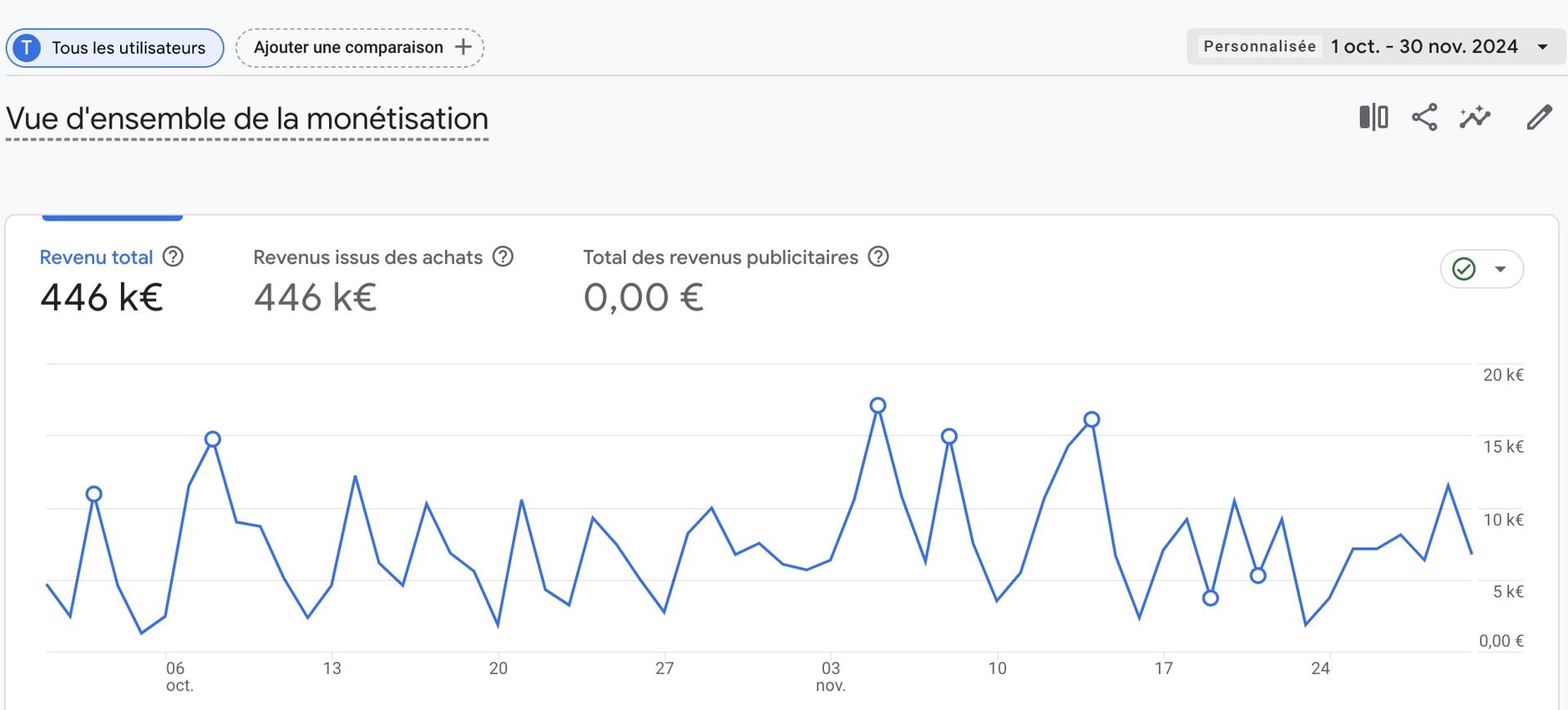Screen dimensions: 1568x710
Task: Click the early November highest peak marker
Action: [878, 405]
